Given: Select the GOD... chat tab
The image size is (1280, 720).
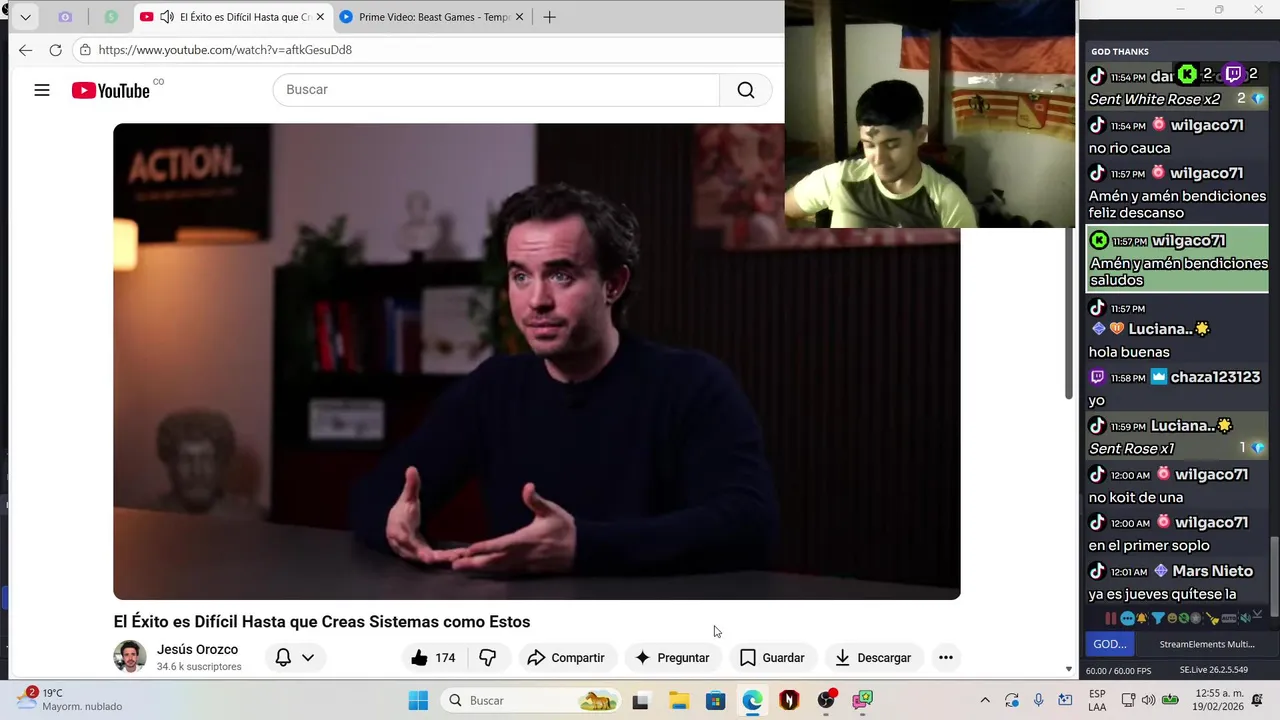Looking at the screenshot, I should tap(1110, 644).
